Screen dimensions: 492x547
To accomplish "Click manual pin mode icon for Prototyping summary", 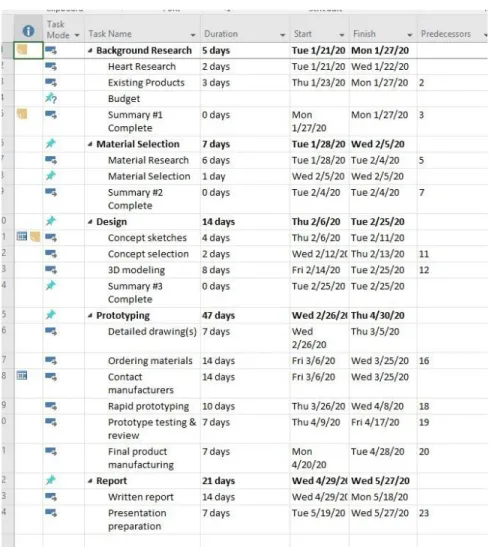I will [x=51, y=315].
